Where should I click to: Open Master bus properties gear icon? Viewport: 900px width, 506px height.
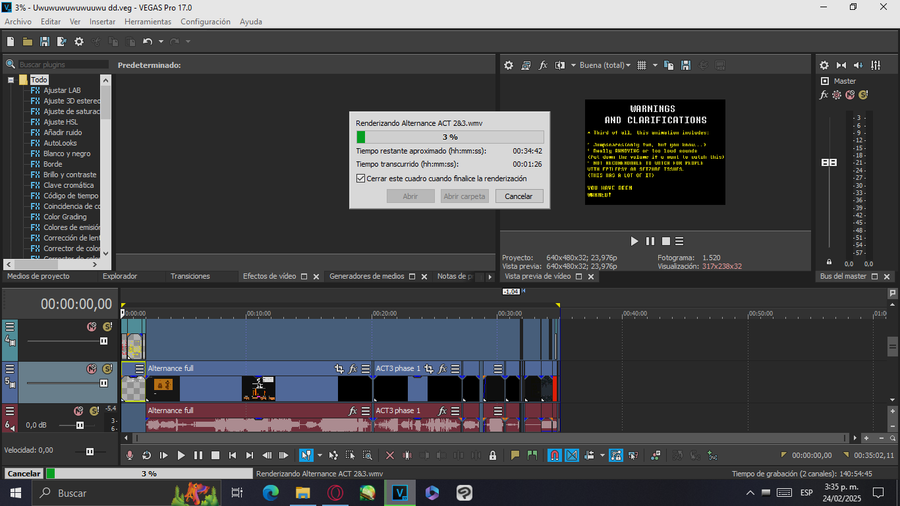pyautogui.click(x=824, y=65)
